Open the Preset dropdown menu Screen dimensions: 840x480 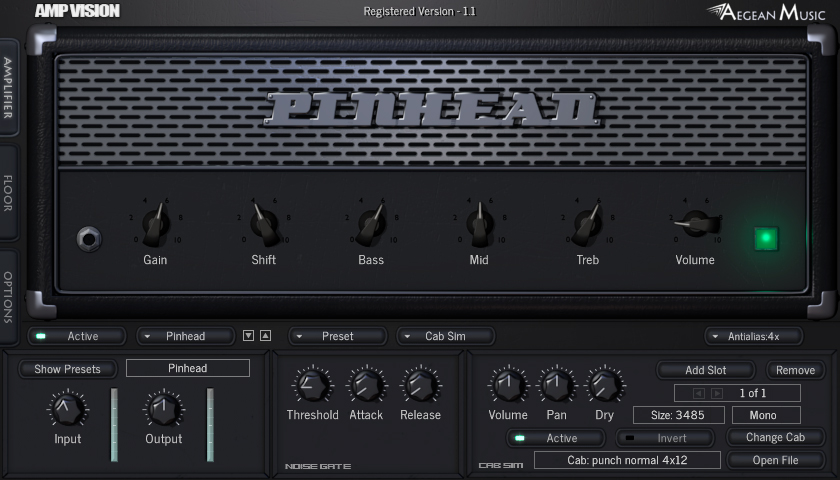338,336
